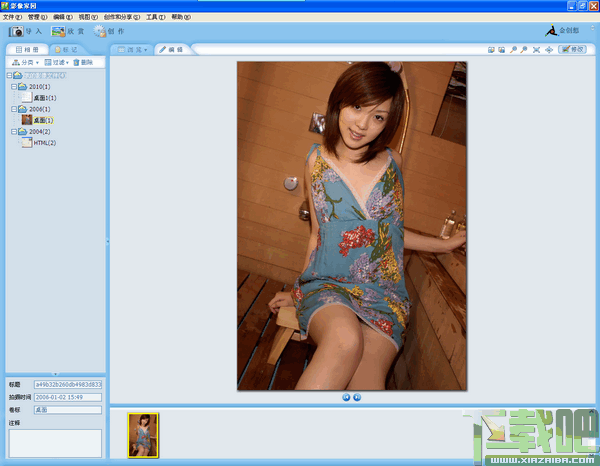
Task: Open the 文件 (File) menu
Action: 12,17
